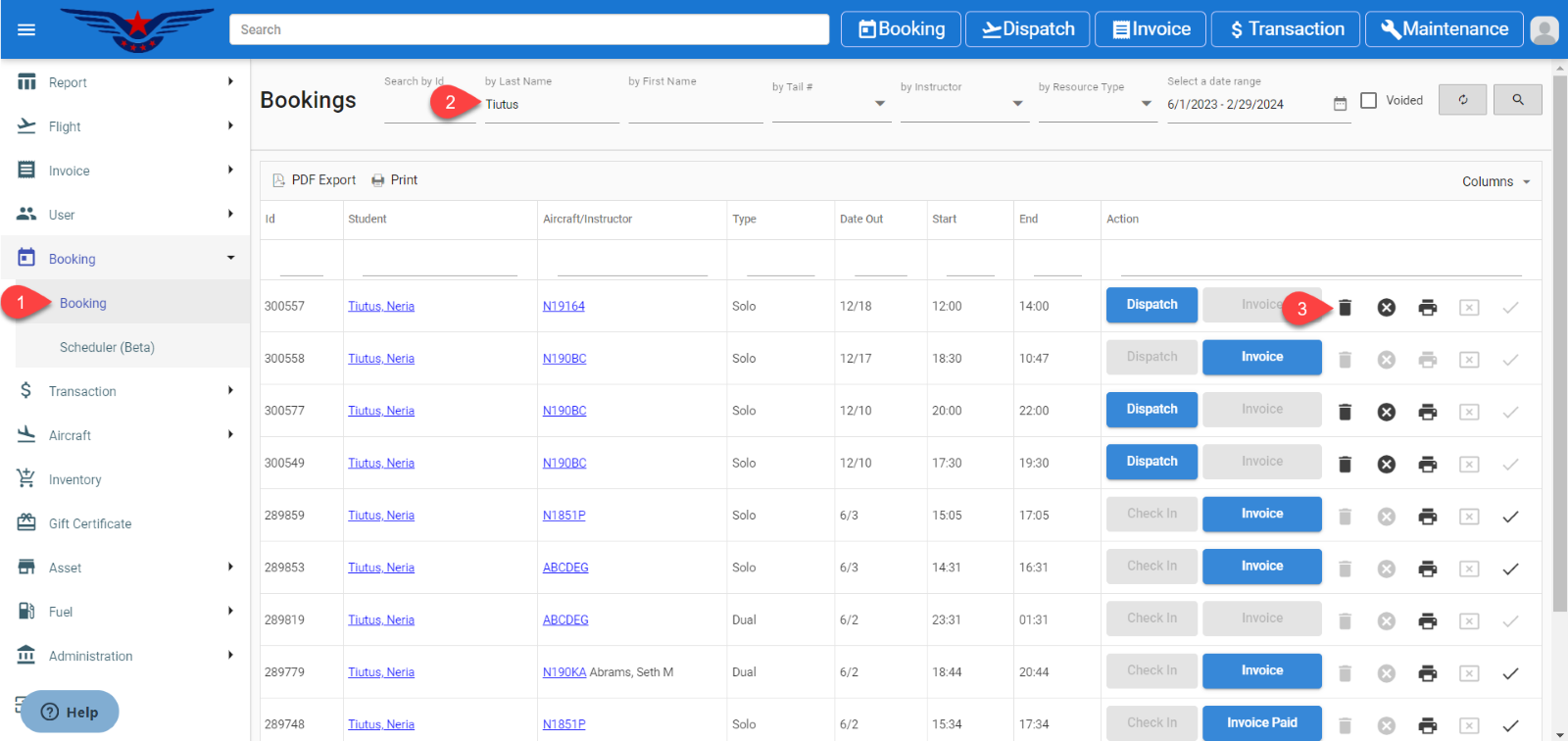Open the Inventory sidebar item

pyautogui.click(x=75, y=479)
